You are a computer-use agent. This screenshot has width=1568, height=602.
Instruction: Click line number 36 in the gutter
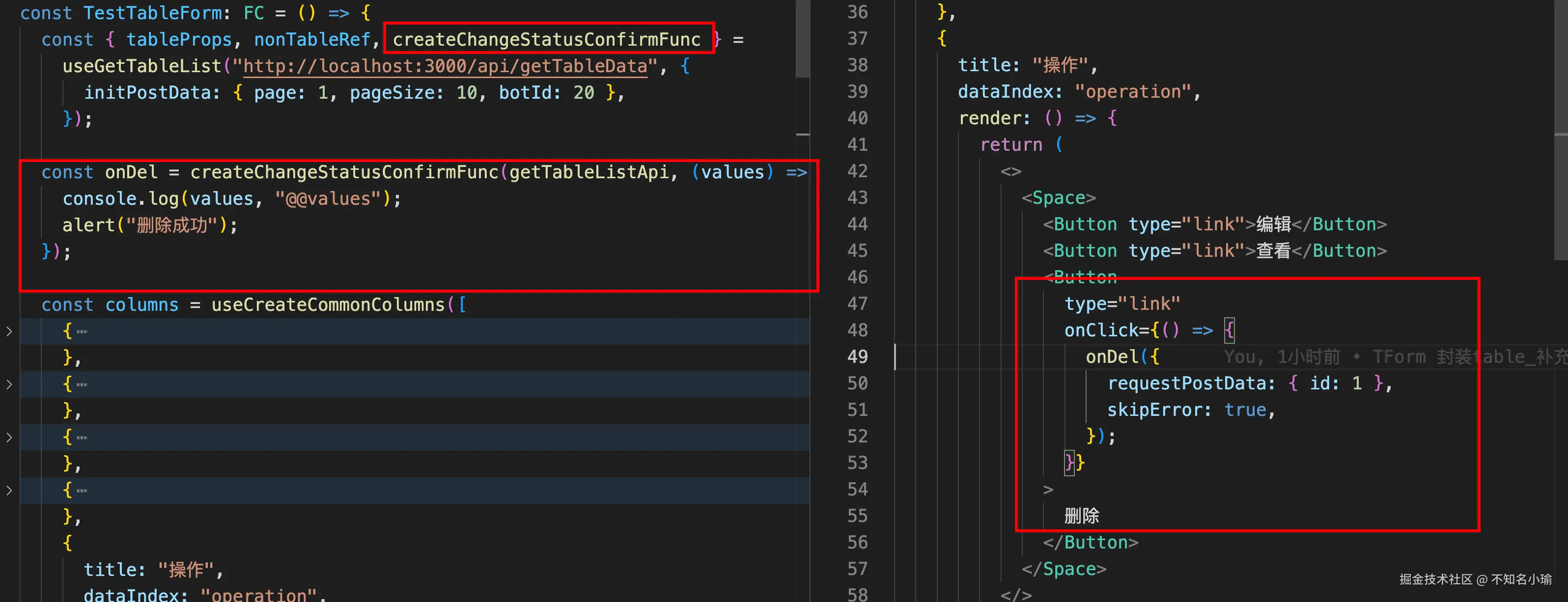(857, 12)
